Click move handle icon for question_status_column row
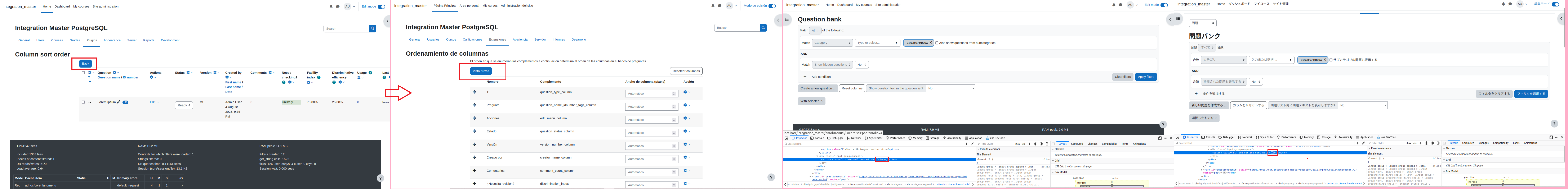 tap(474, 131)
